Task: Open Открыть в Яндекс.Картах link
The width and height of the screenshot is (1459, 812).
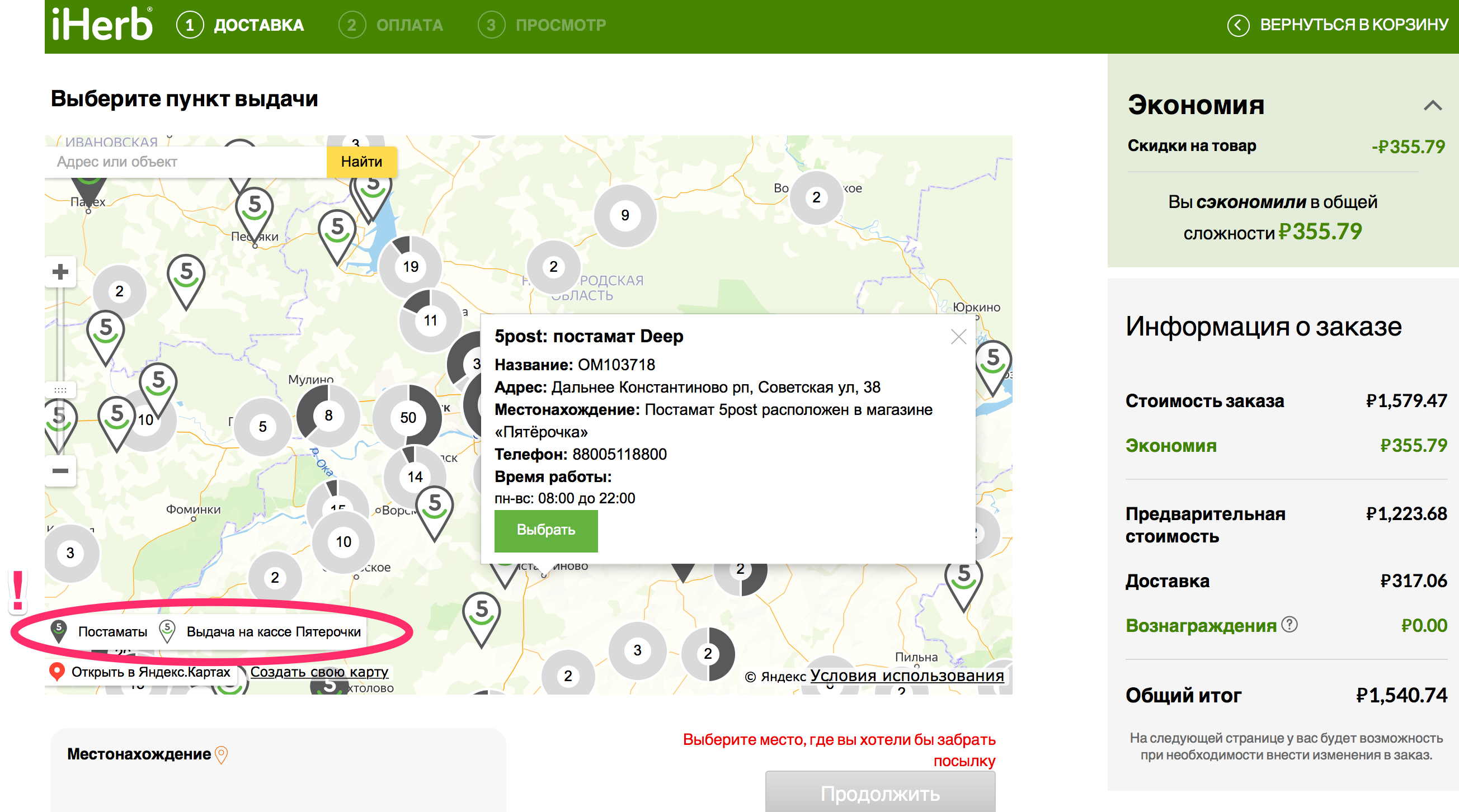Action: click(x=150, y=672)
